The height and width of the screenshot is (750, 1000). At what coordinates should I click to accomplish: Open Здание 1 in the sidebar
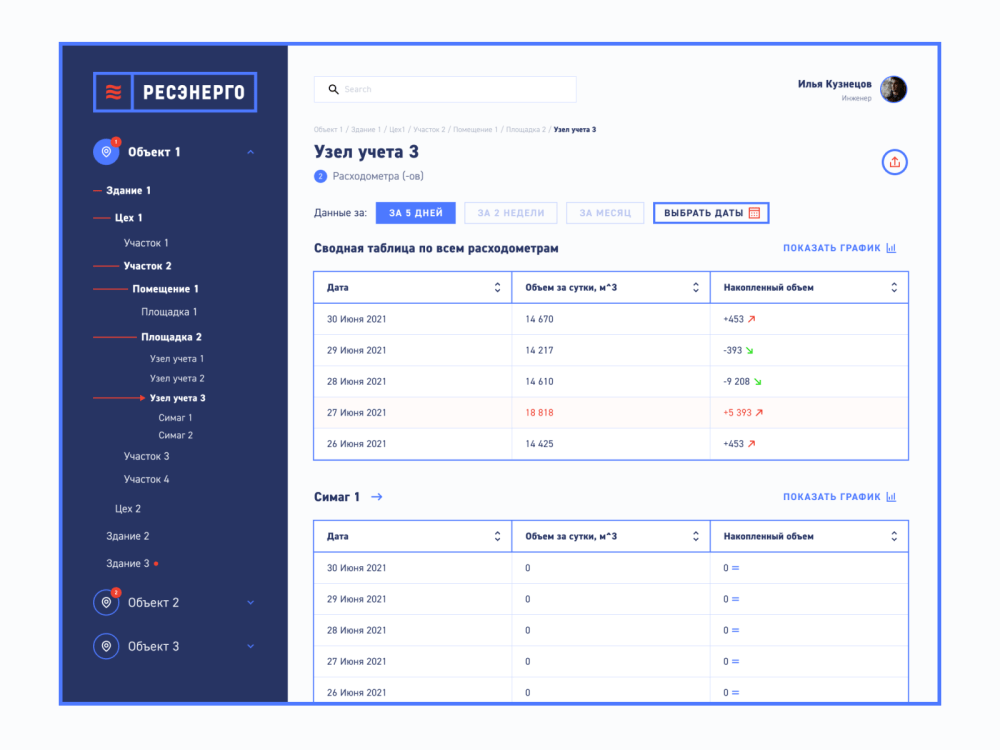(128, 191)
